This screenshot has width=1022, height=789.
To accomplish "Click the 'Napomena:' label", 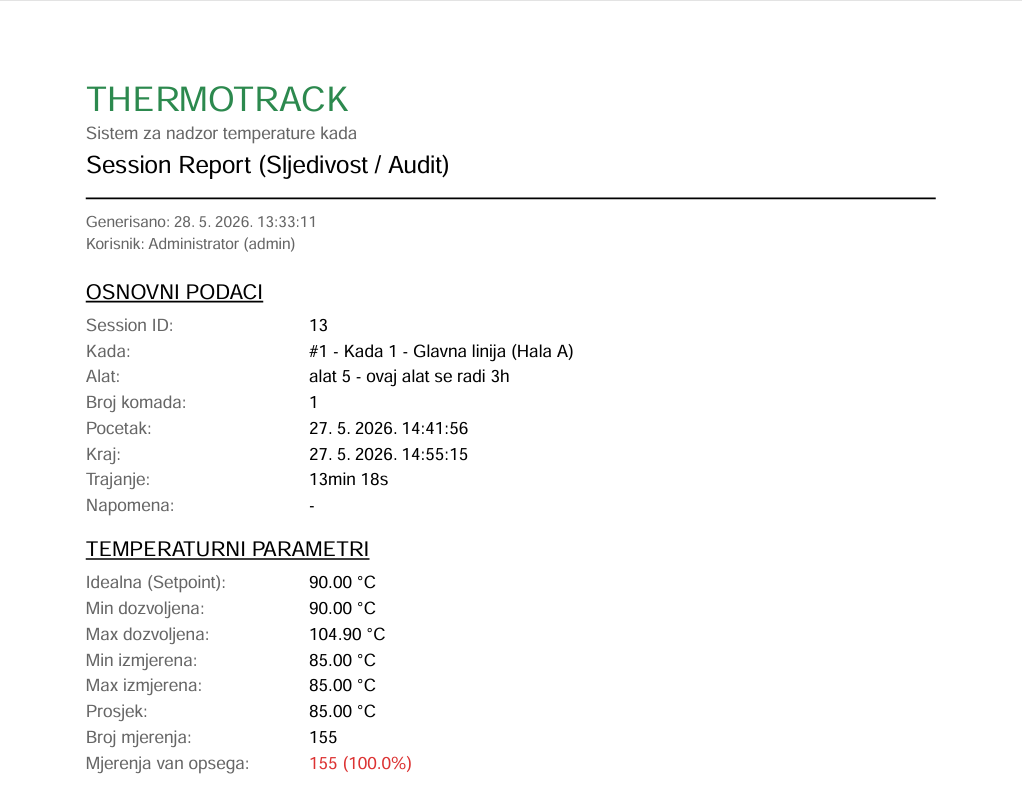I will [130, 506].
